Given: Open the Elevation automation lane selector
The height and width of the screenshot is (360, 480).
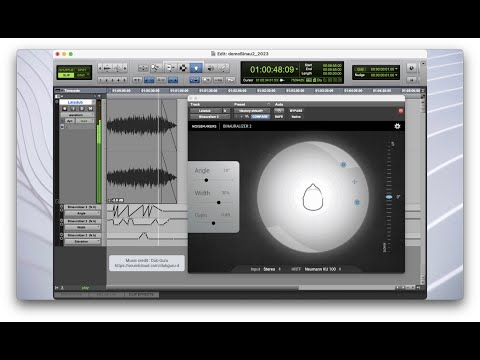Looking at the screenshot, I should tap(82, 241).
